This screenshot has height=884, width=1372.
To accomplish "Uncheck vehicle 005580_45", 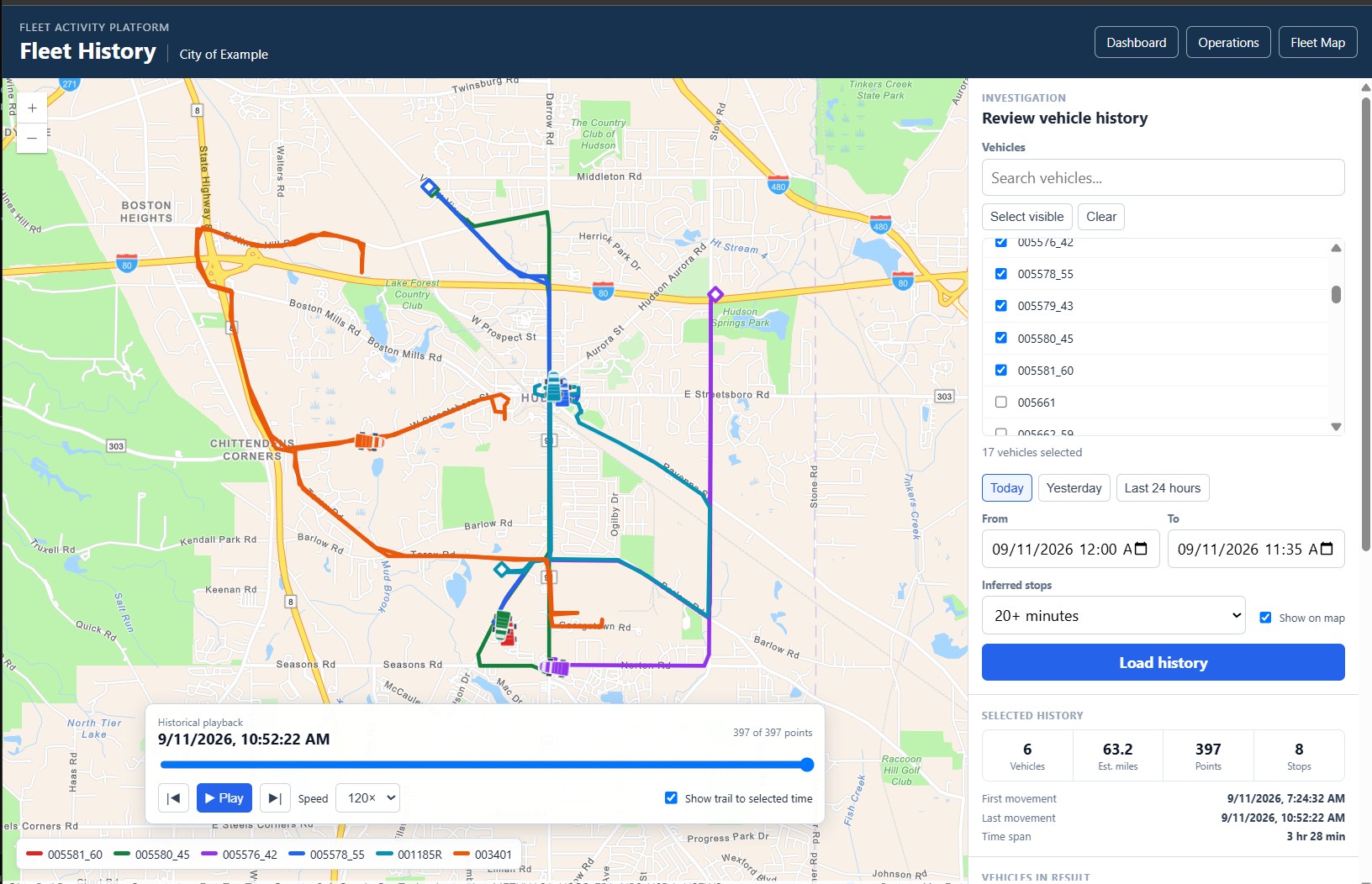I will point(1001,338).
